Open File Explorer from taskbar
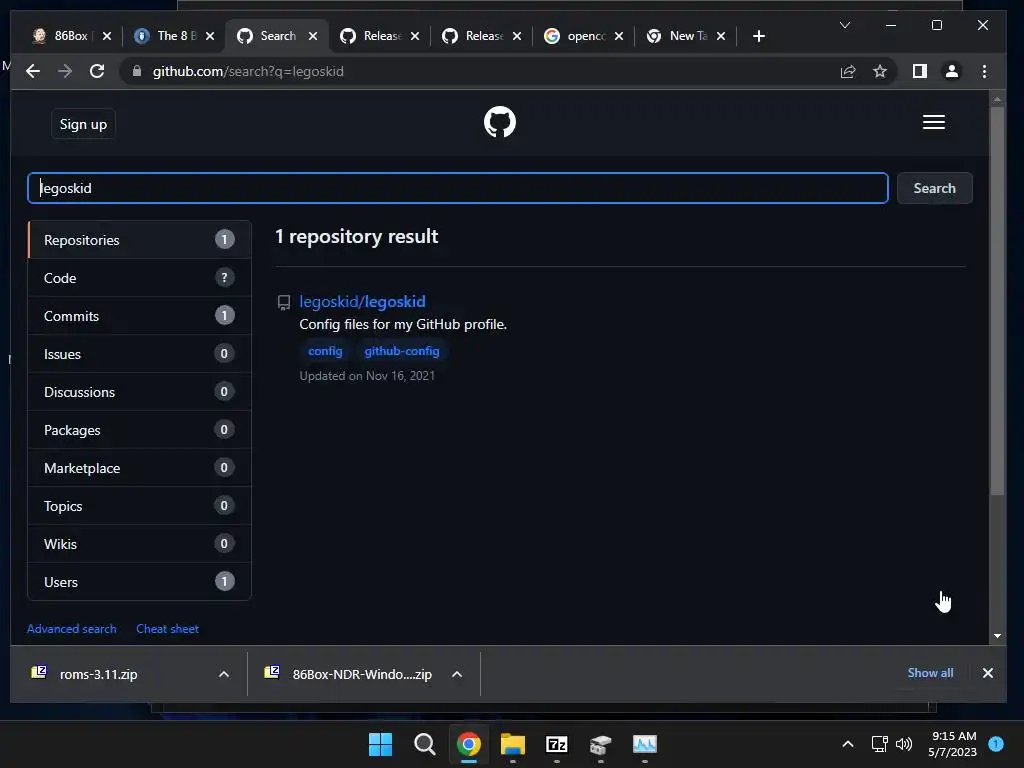1024x768 pixels. pos(513,744)
